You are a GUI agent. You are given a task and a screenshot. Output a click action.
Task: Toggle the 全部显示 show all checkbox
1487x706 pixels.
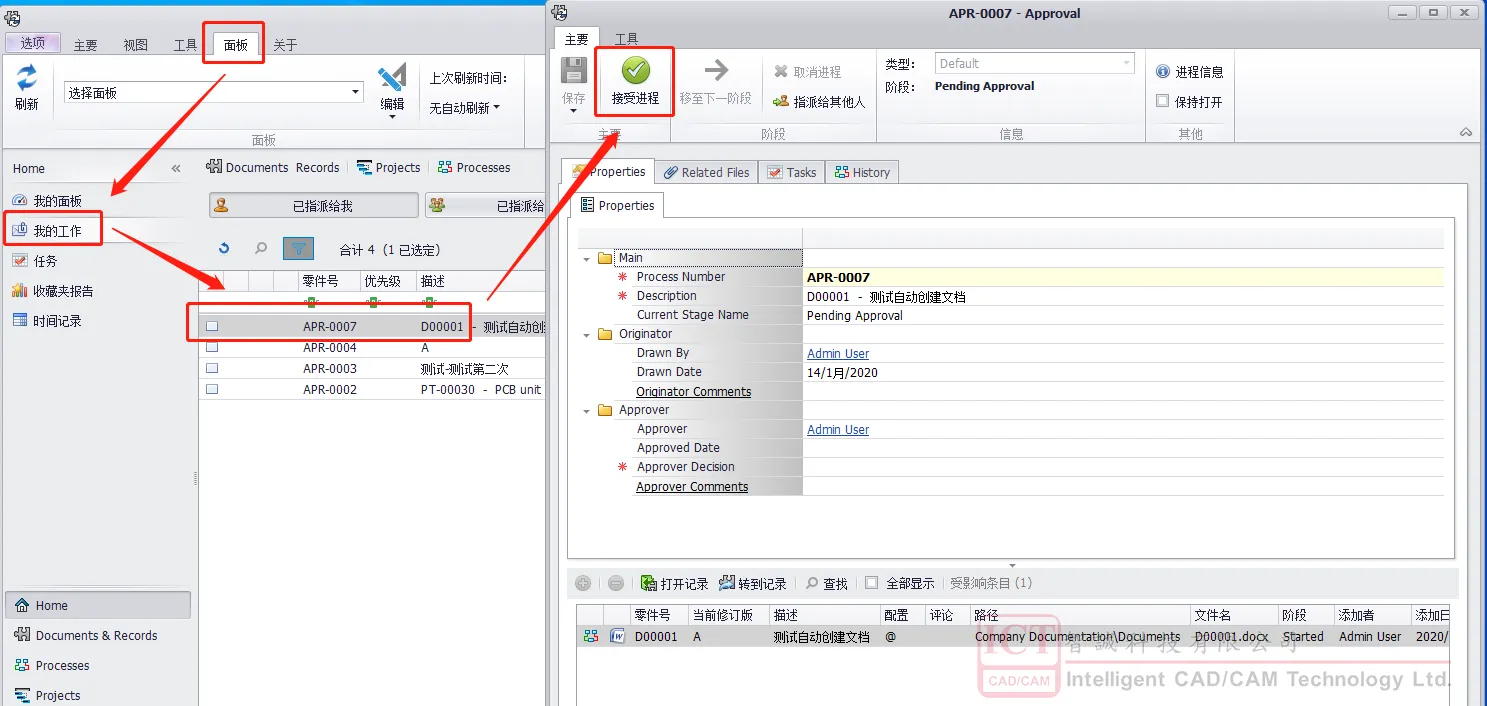871,583
